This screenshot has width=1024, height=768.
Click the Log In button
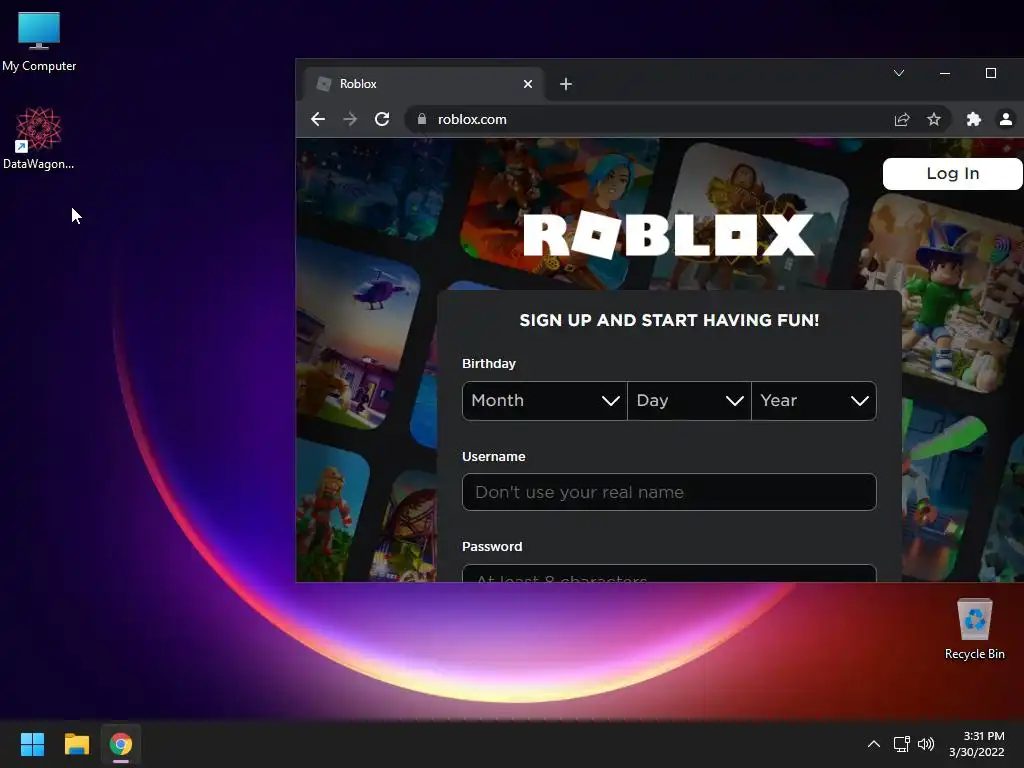coord(953,174)
